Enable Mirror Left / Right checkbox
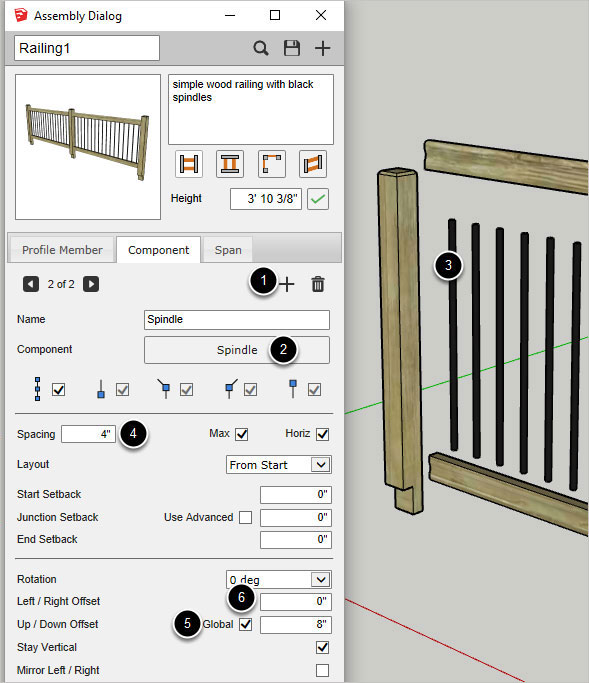 (322, 670)
